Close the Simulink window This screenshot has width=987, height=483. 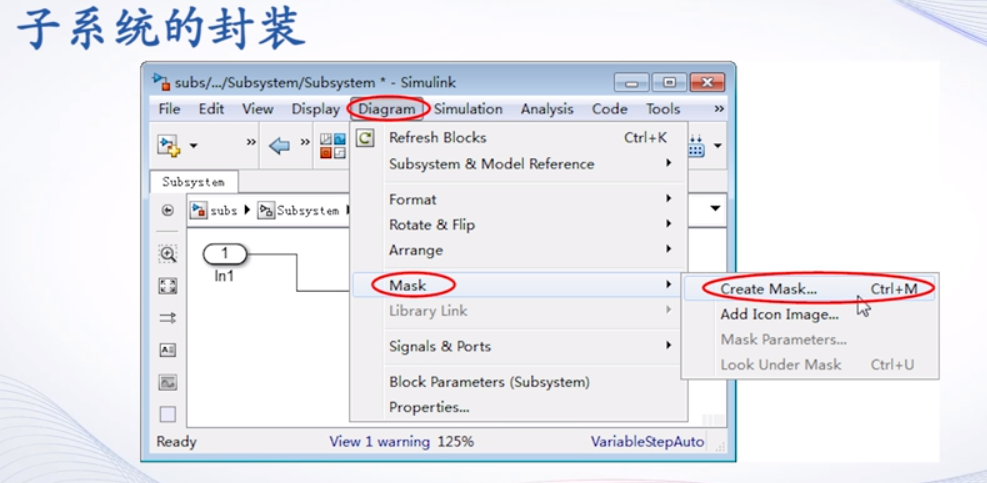point(707,82)
